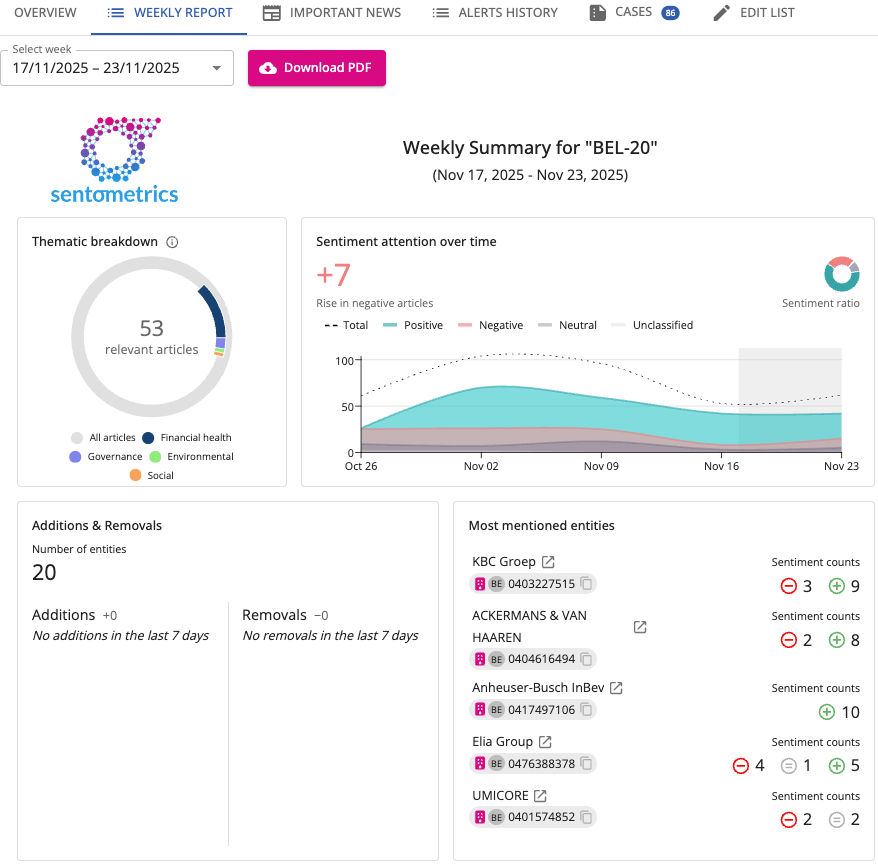Switch to the Important News tab

pyautogui.click(x=332, y=13)
